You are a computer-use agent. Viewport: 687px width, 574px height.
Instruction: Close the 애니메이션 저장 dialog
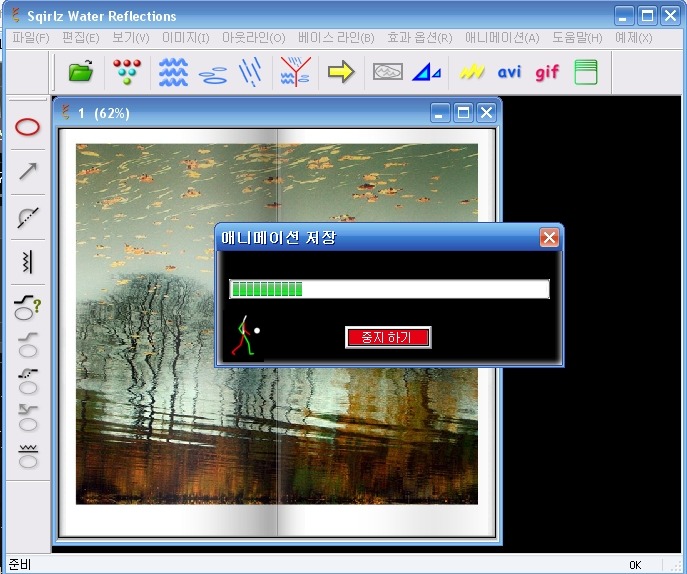(x=549, y=238)
